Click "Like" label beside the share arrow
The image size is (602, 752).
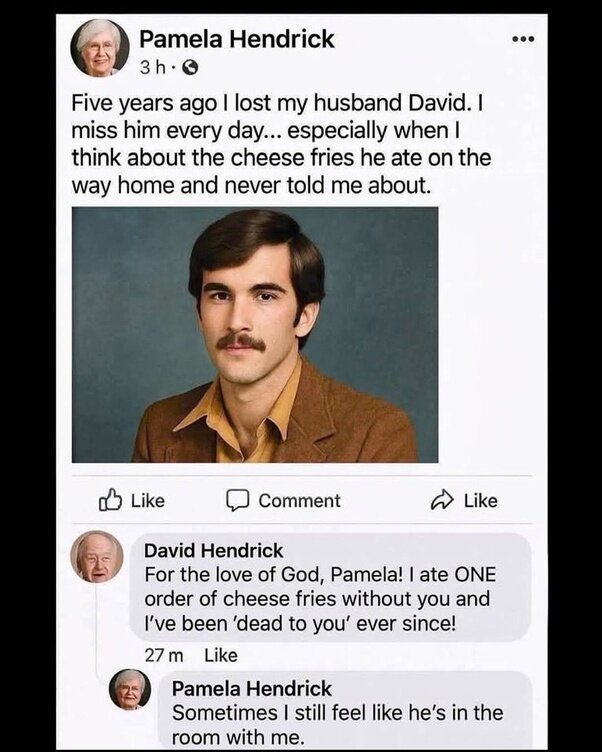(480, 501)
